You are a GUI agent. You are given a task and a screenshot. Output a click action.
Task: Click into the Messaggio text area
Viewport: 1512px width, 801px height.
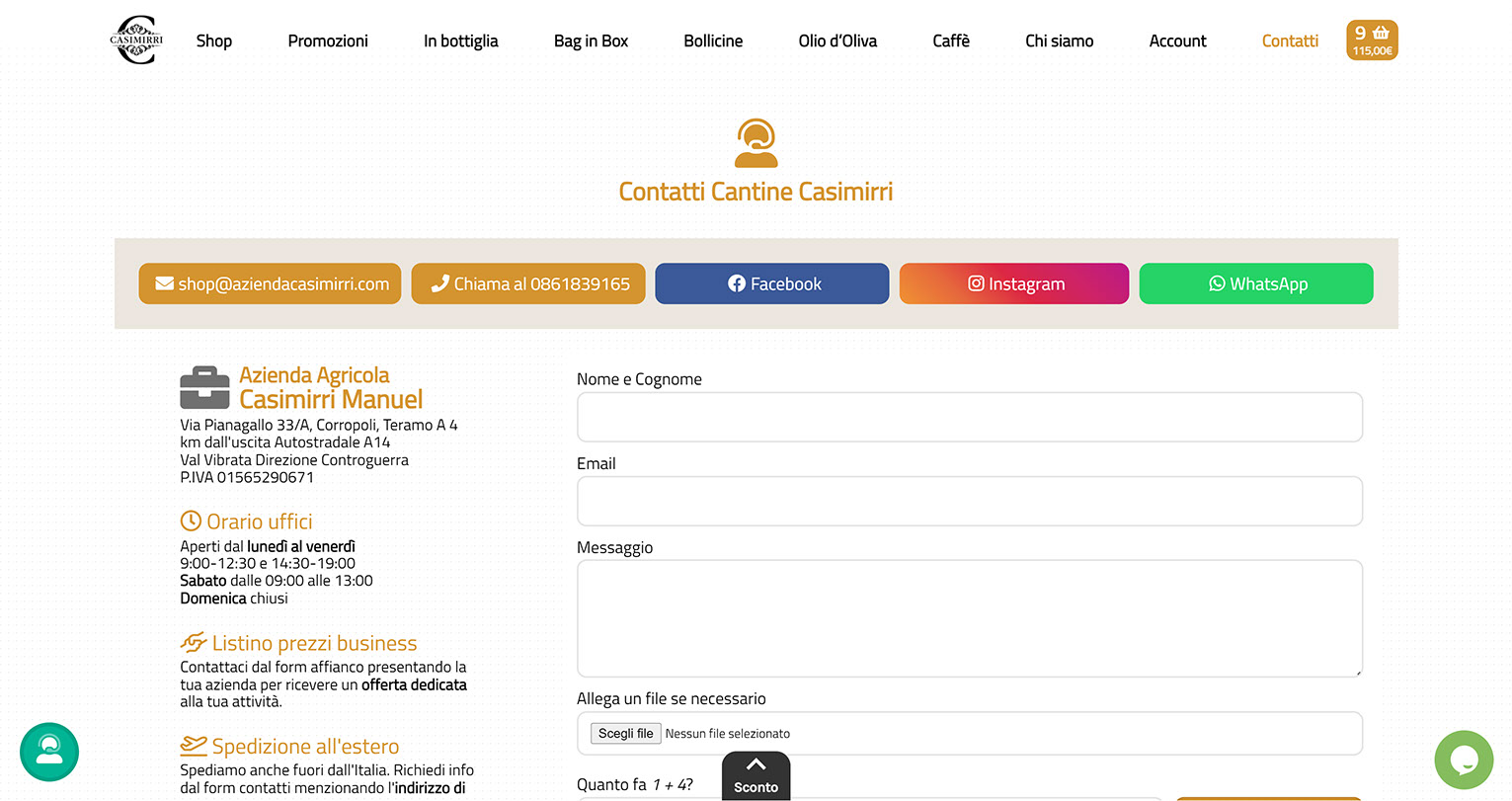(x=970, y=618)
